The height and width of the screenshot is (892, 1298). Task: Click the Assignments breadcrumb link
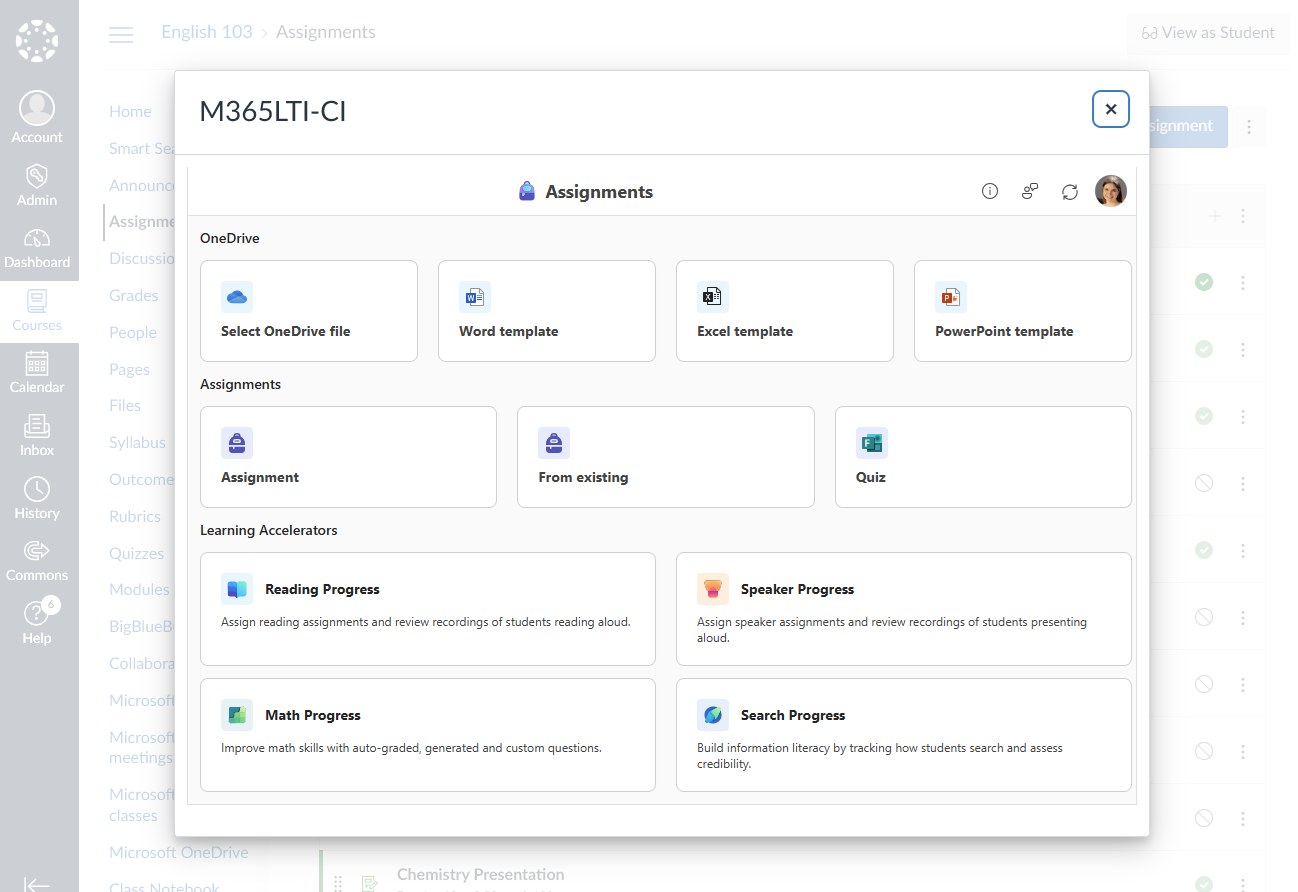point(326,32)
